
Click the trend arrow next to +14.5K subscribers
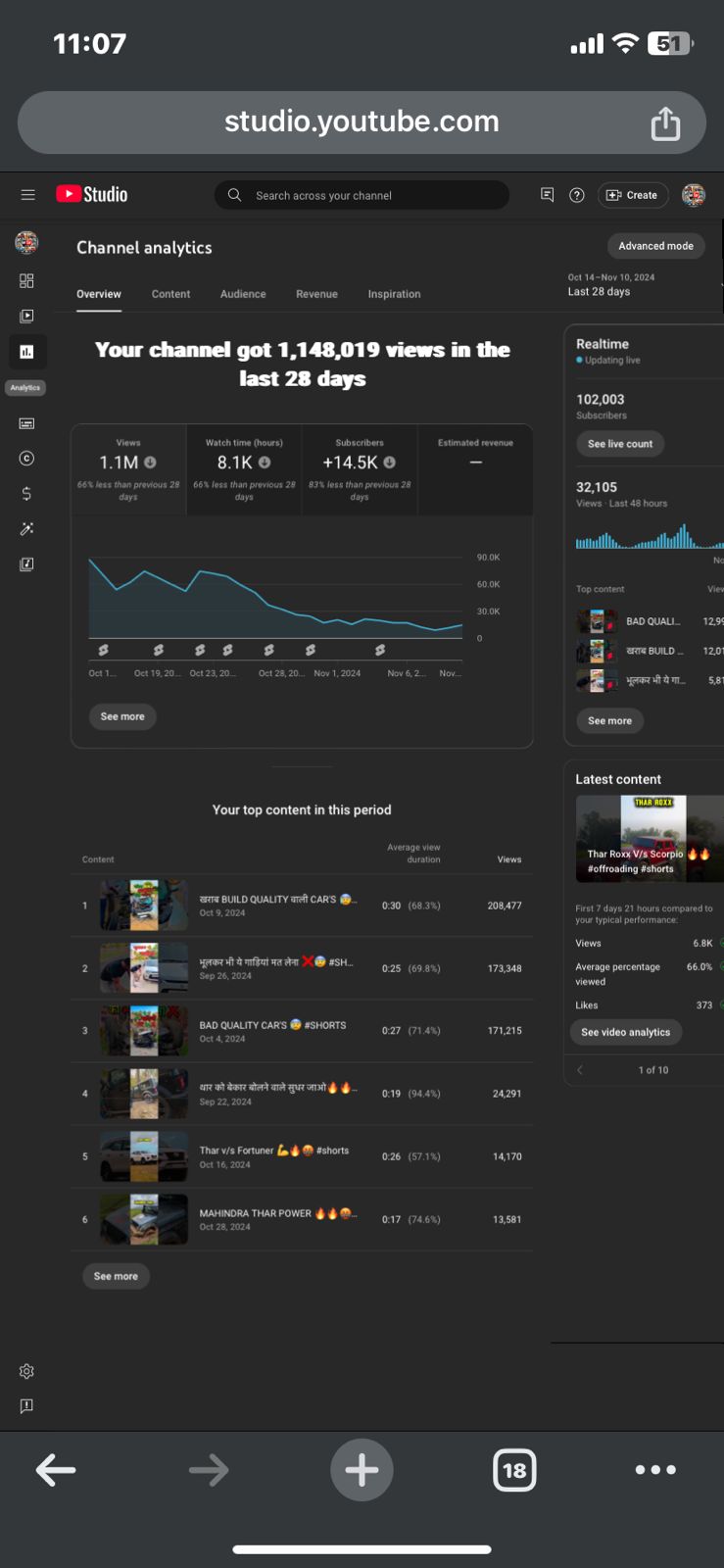[390, 462]
